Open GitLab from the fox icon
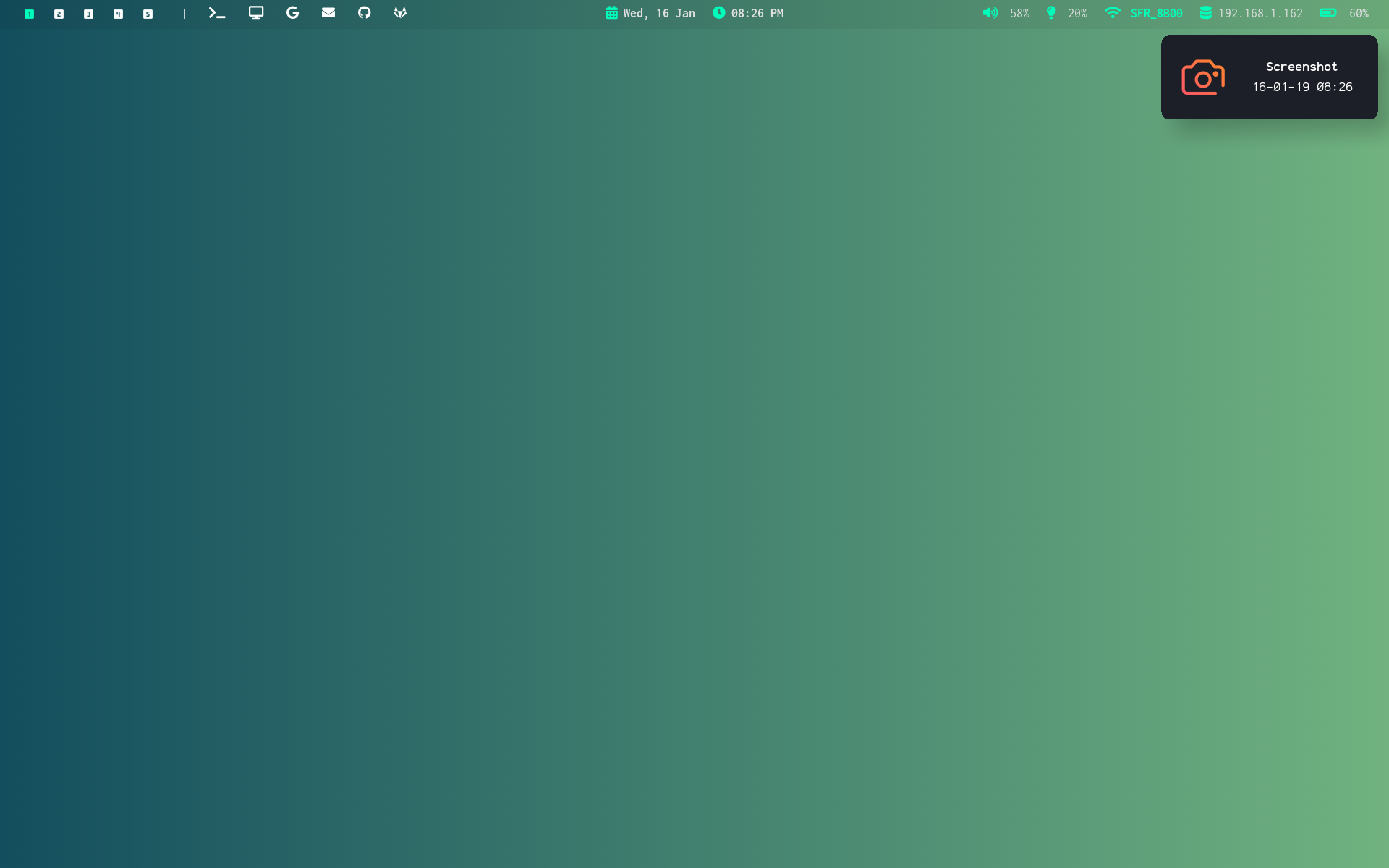1389x868 pixels. click(400, 13)
